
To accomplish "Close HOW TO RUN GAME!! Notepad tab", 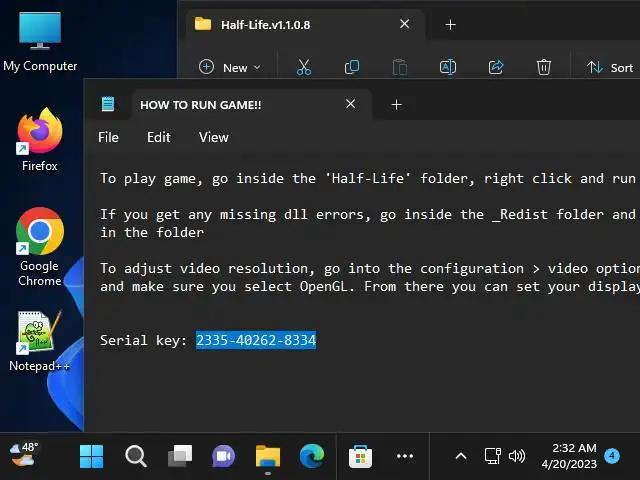I will click(351, 104).
